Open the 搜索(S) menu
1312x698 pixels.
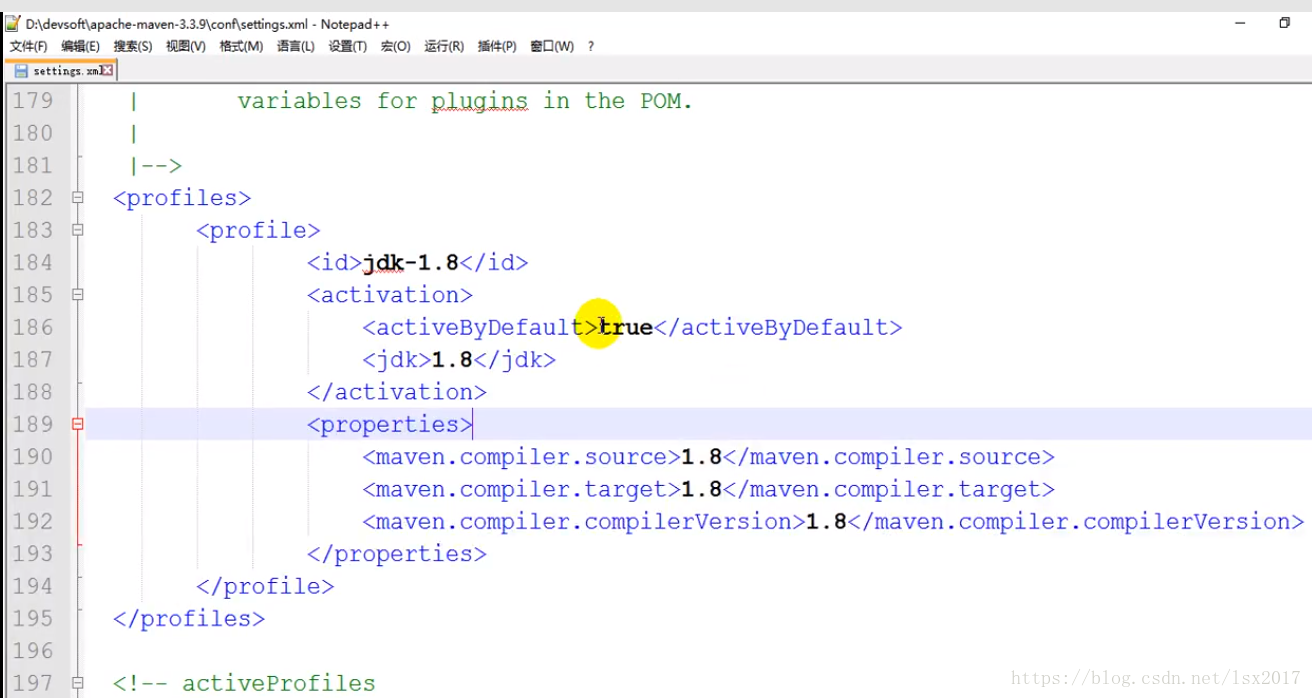133,46
